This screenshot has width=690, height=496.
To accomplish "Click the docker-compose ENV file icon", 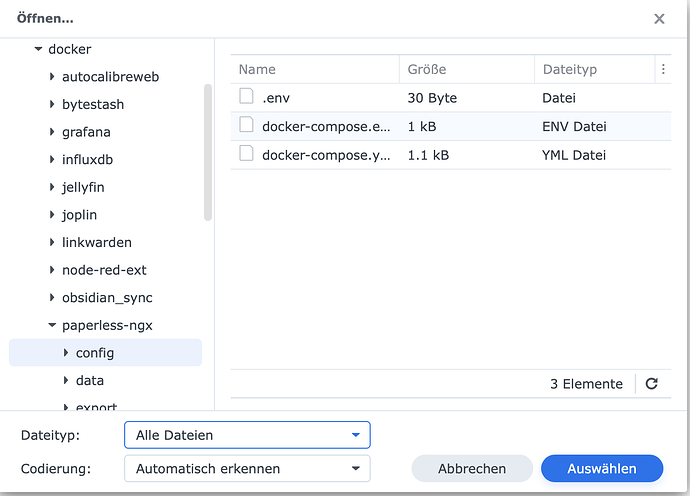I will coord(246,126).
